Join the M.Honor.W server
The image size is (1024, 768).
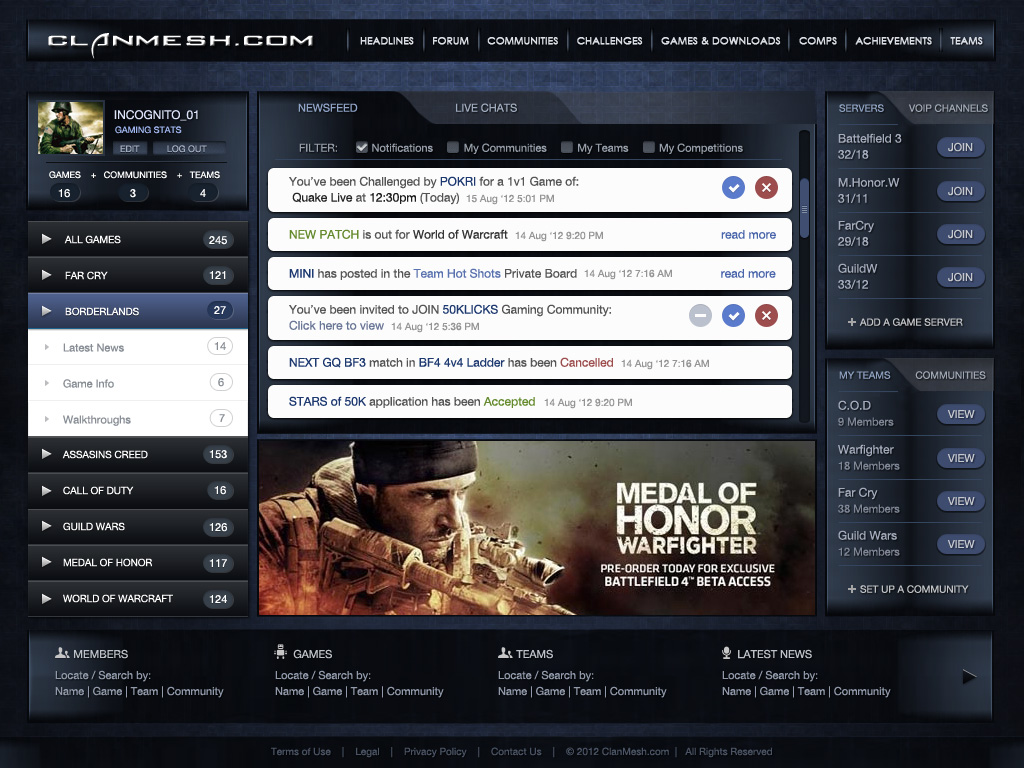click(x=960, y=191)
